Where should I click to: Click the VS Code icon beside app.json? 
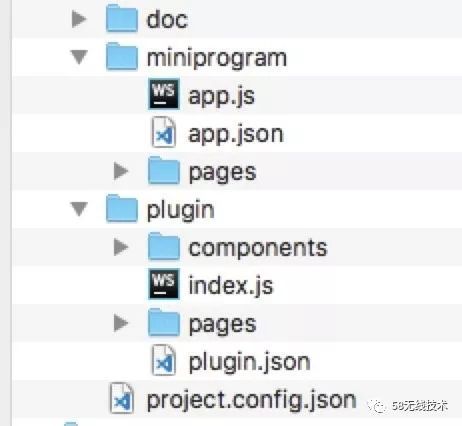point(164,132)
